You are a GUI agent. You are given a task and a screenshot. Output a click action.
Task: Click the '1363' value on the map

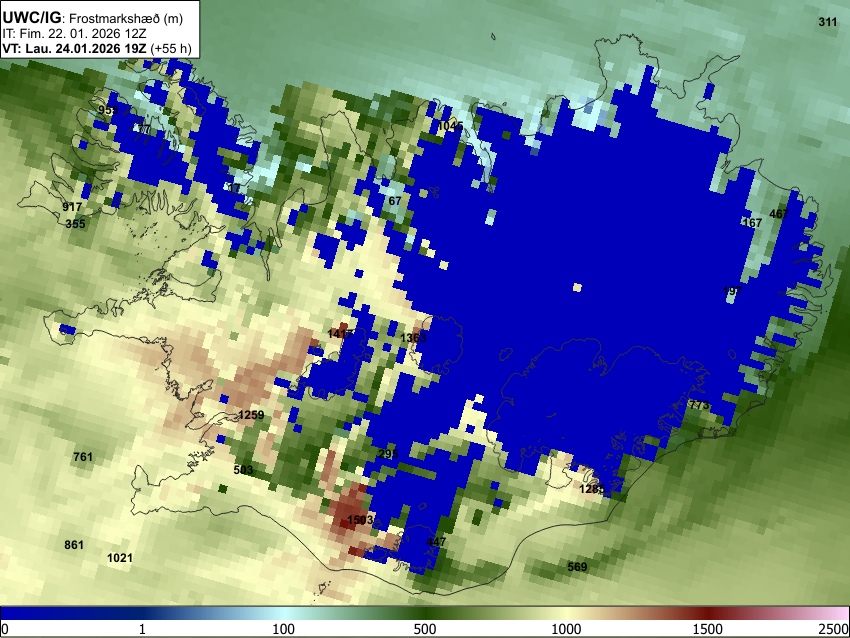[413, 338]
